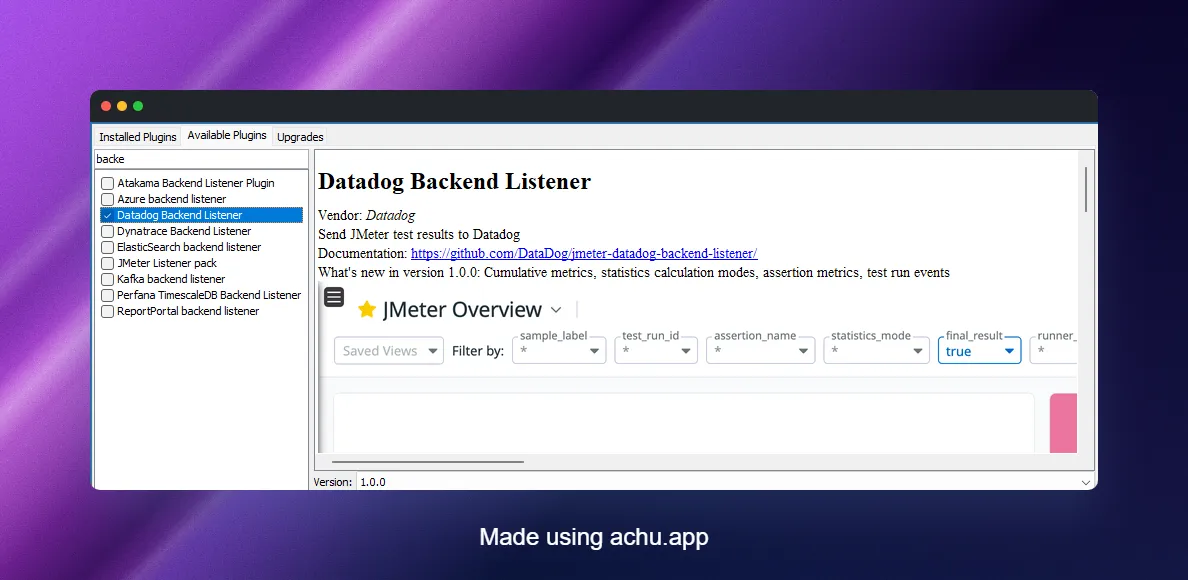Check the ElasticSearch backend listener checkbox
Viewport: 1188px width, 580px height.
pyautogui.click(x=108, y=247)
